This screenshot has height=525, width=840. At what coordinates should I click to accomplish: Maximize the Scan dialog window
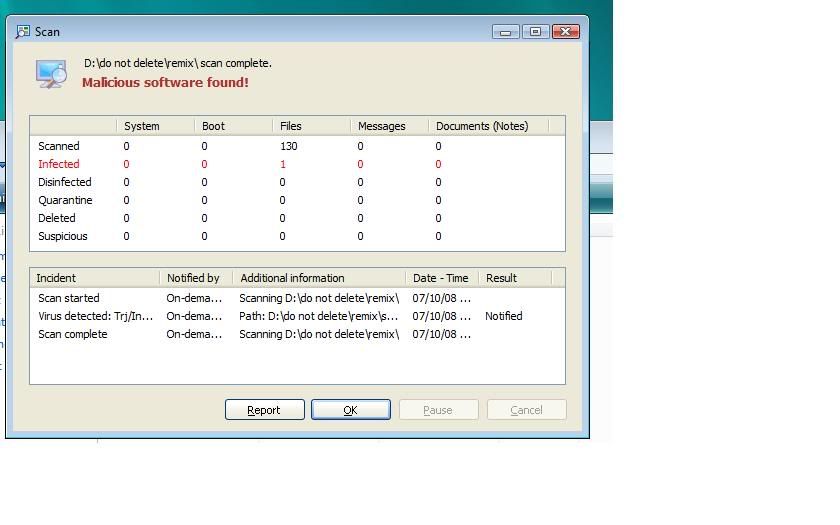point(535,32)
